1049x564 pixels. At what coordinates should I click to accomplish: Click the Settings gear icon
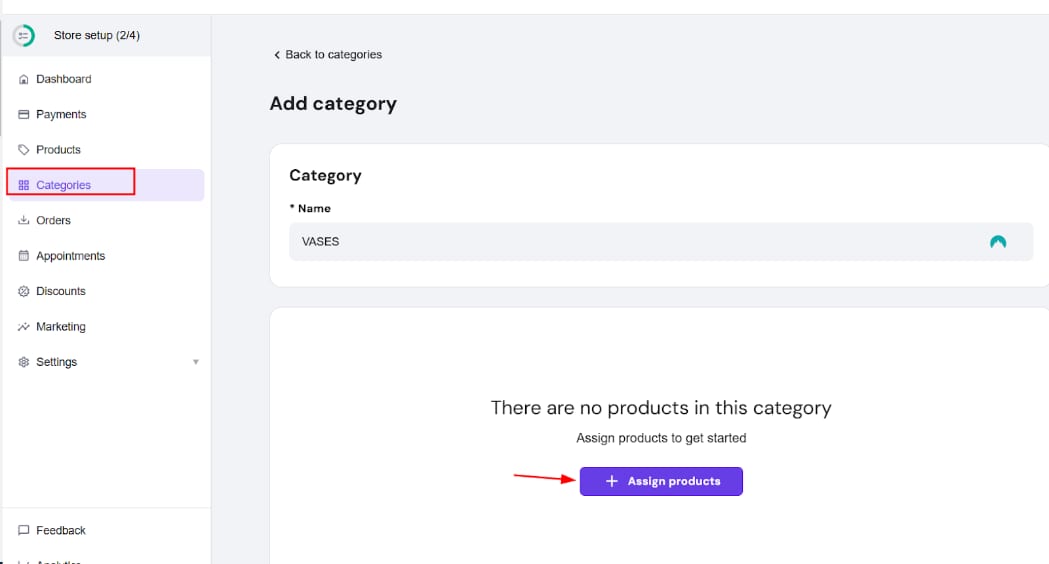[24, 362]
